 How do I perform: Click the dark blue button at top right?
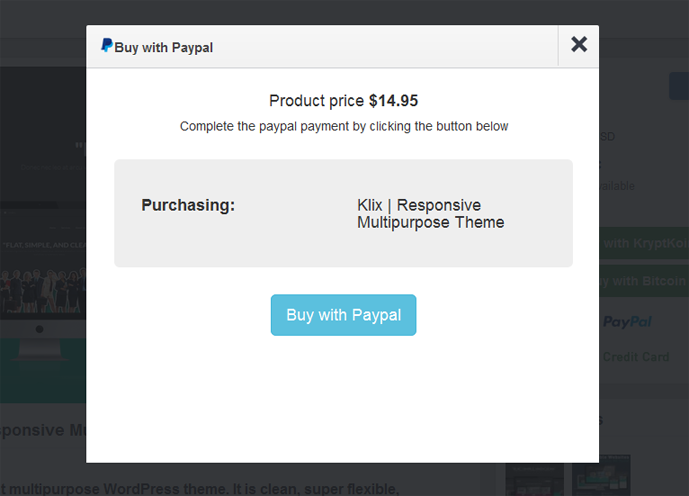click(679, 86)
